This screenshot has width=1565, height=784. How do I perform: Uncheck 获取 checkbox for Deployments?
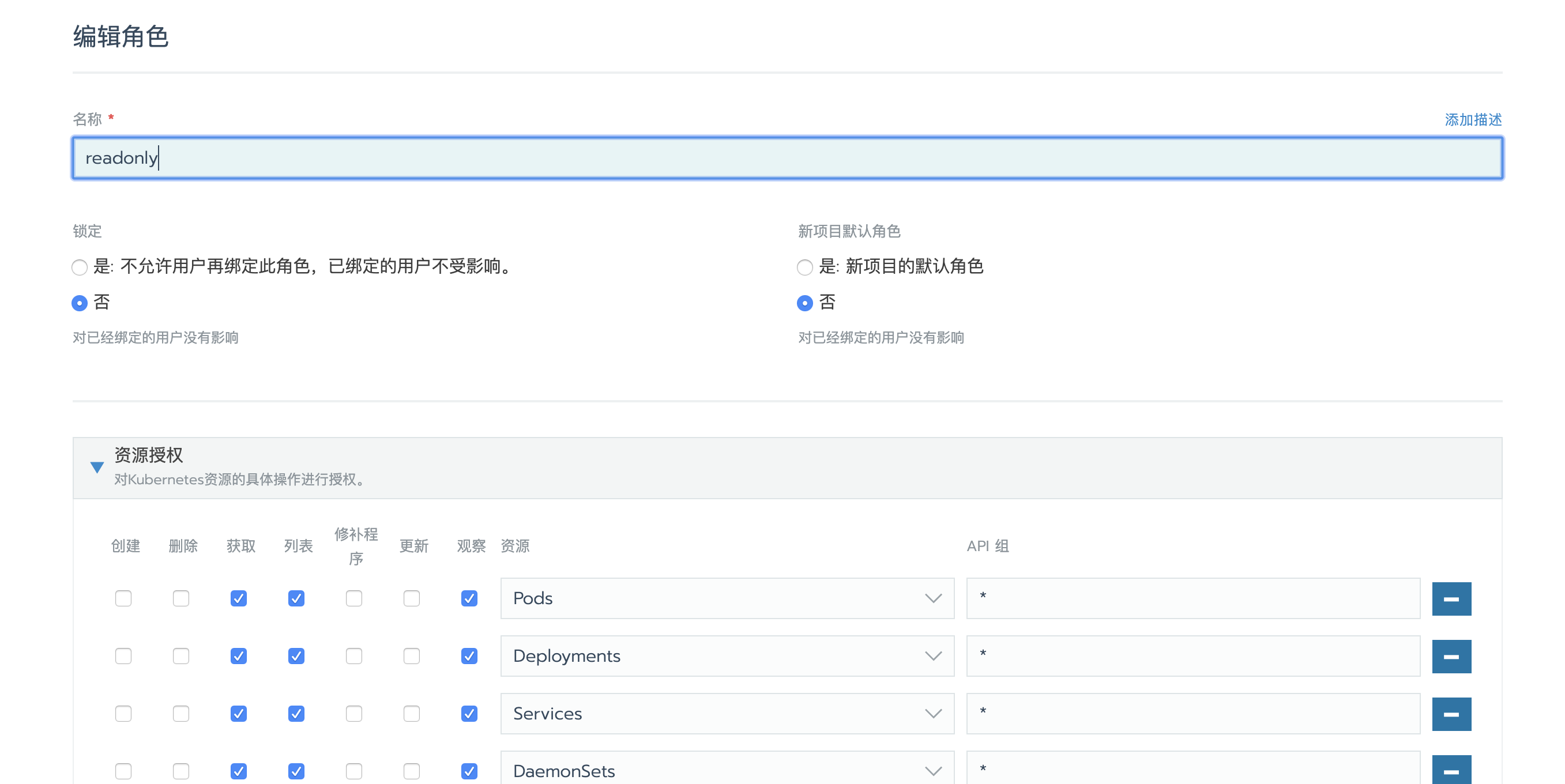pos(239,656)
